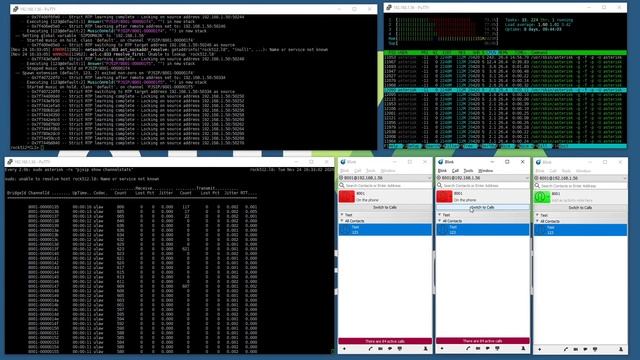Click F10 Quit in htop footer
This screenshot has width=640, height=360.
(x=560, y=146)
